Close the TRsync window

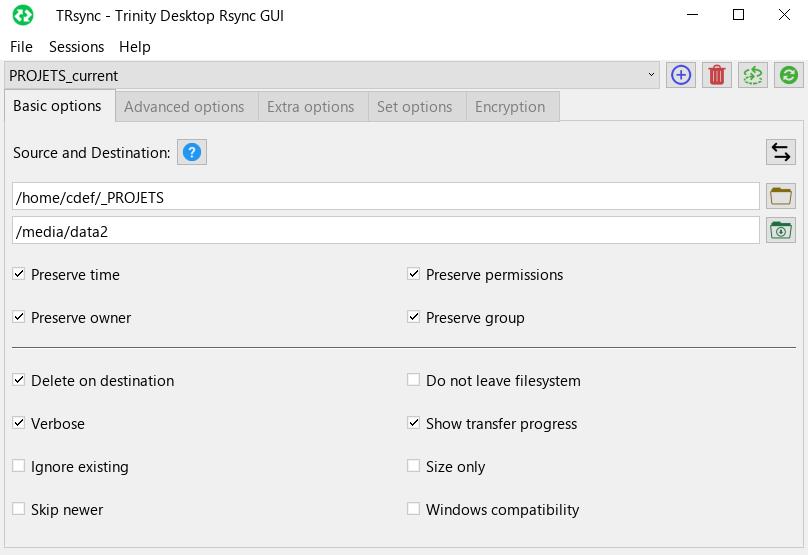click(784, 15)
